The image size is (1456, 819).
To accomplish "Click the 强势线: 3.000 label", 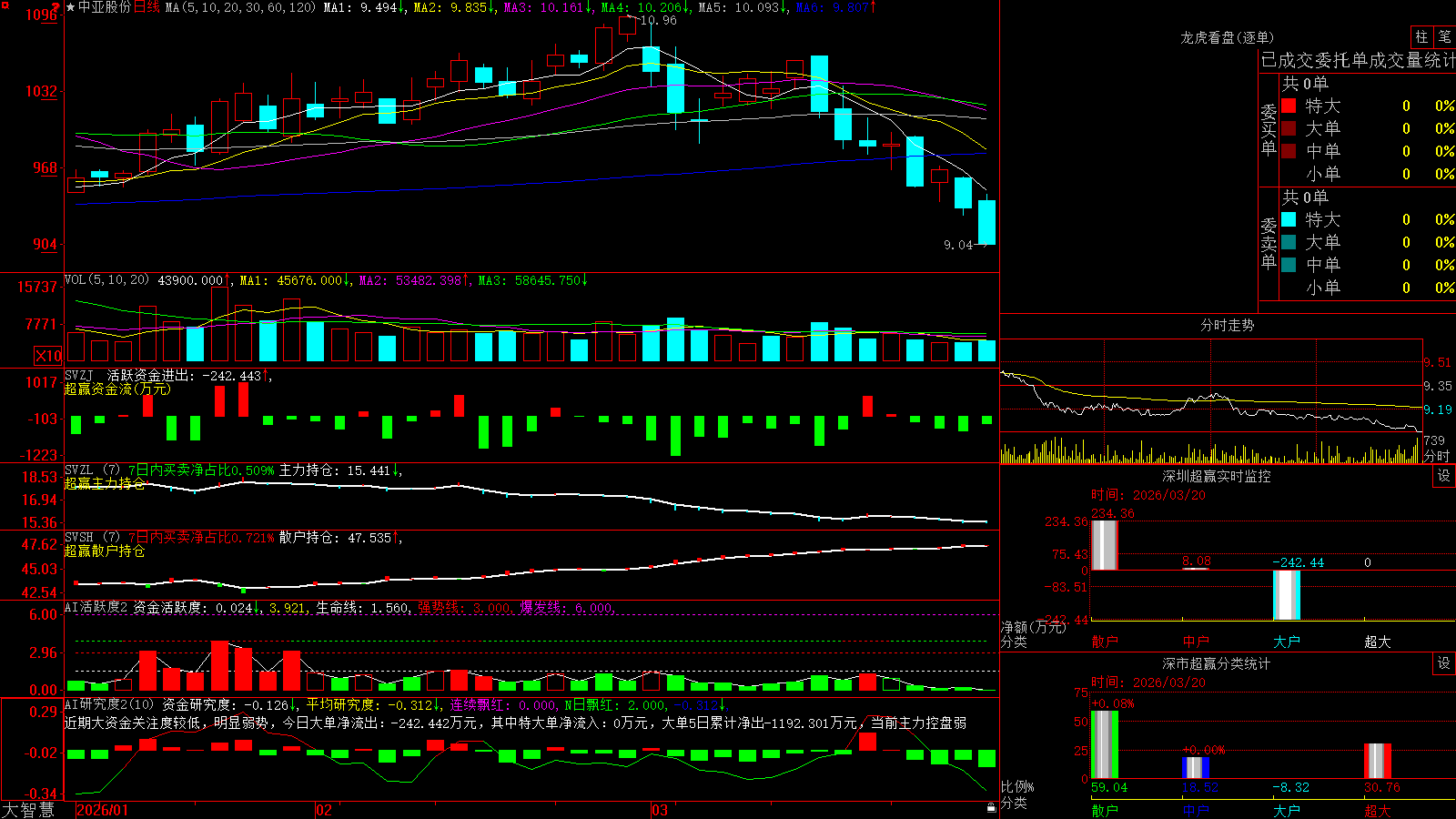I will (464, 608).
